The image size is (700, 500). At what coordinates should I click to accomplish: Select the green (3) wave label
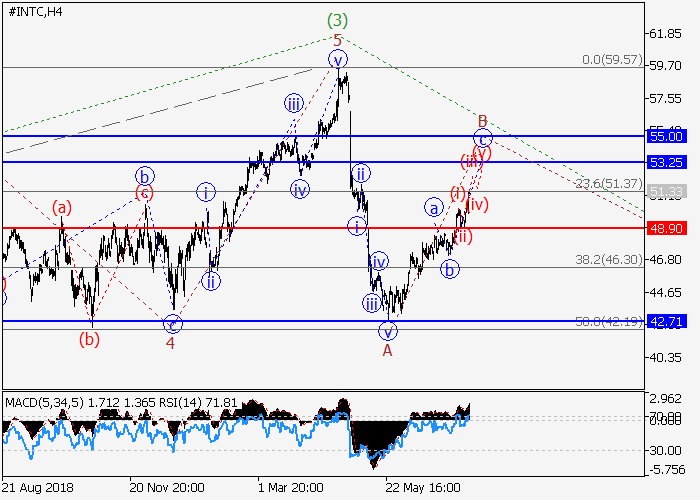pos(337,19)
